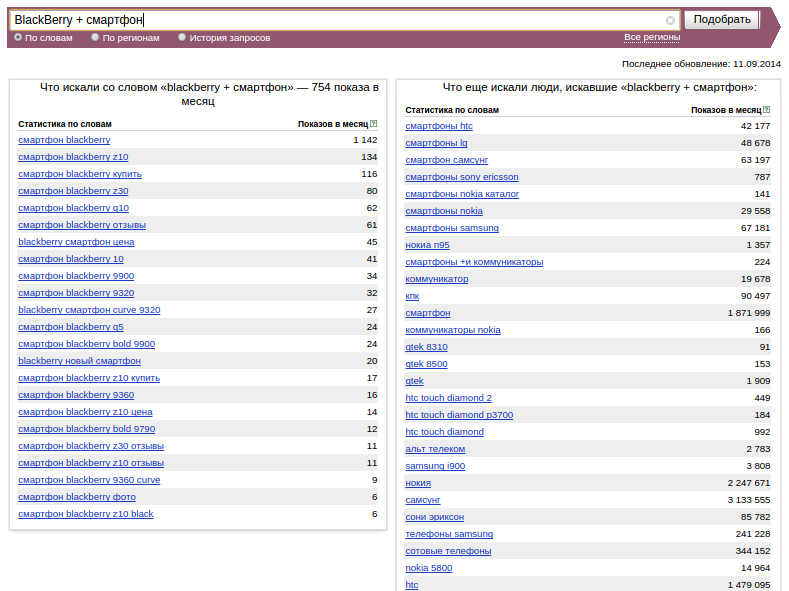The image size is (789, 591).
Task: Open the смартфон blackberry 10 link
Action: tap(70, 259)
